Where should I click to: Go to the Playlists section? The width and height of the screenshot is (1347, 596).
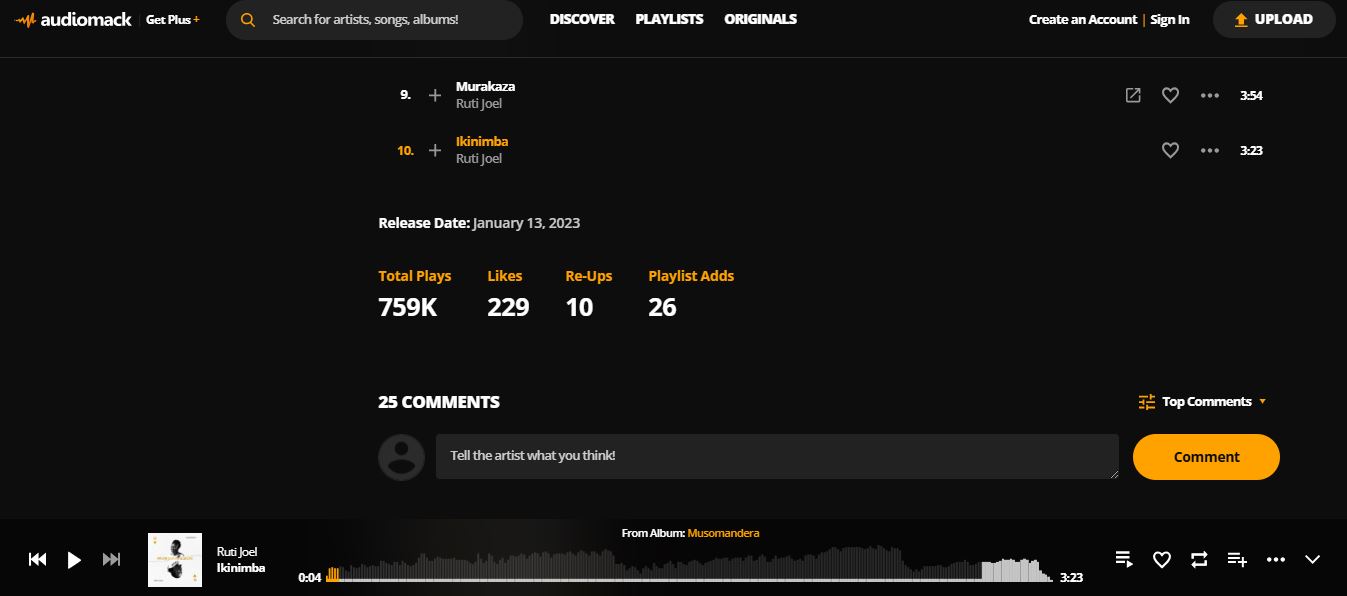point(669,19)
